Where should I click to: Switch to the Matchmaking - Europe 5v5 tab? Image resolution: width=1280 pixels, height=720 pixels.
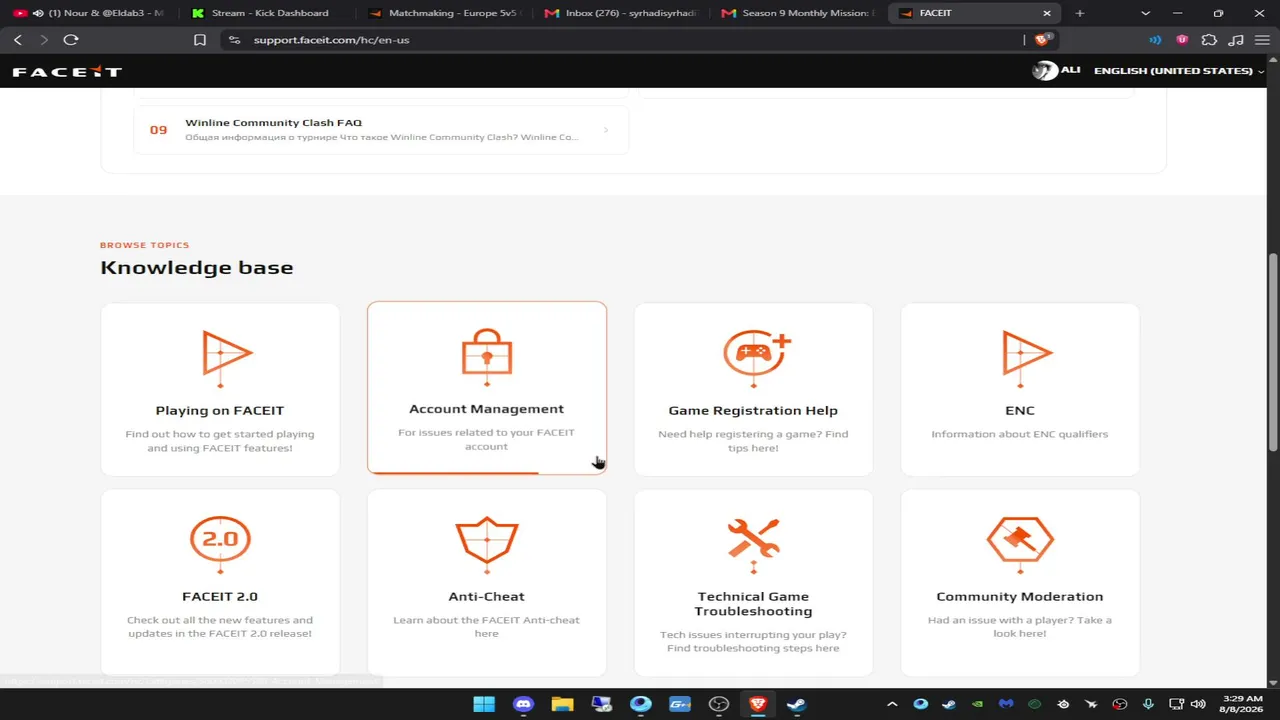click(444, 13)
